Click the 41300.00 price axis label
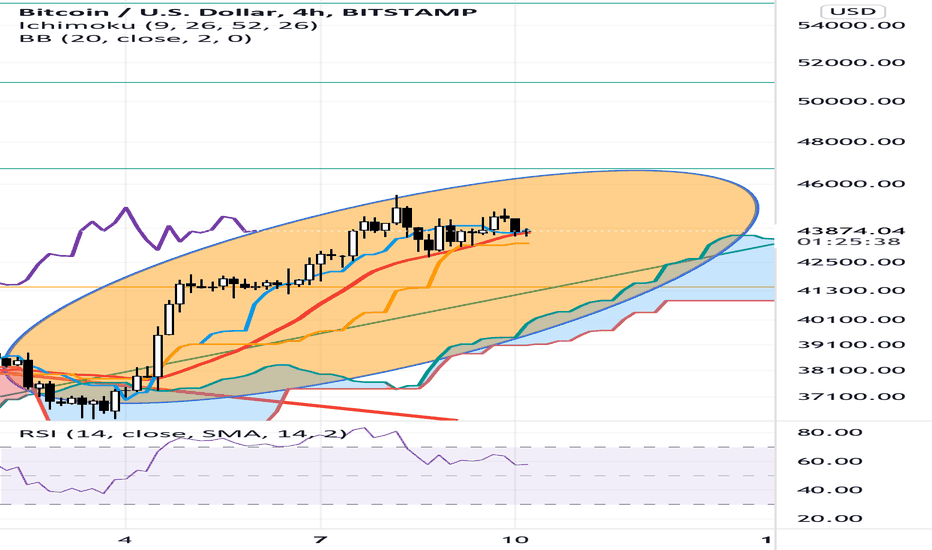Image resolution: width=932 pixels, height=550 pixels. click(x=851, y=291)
